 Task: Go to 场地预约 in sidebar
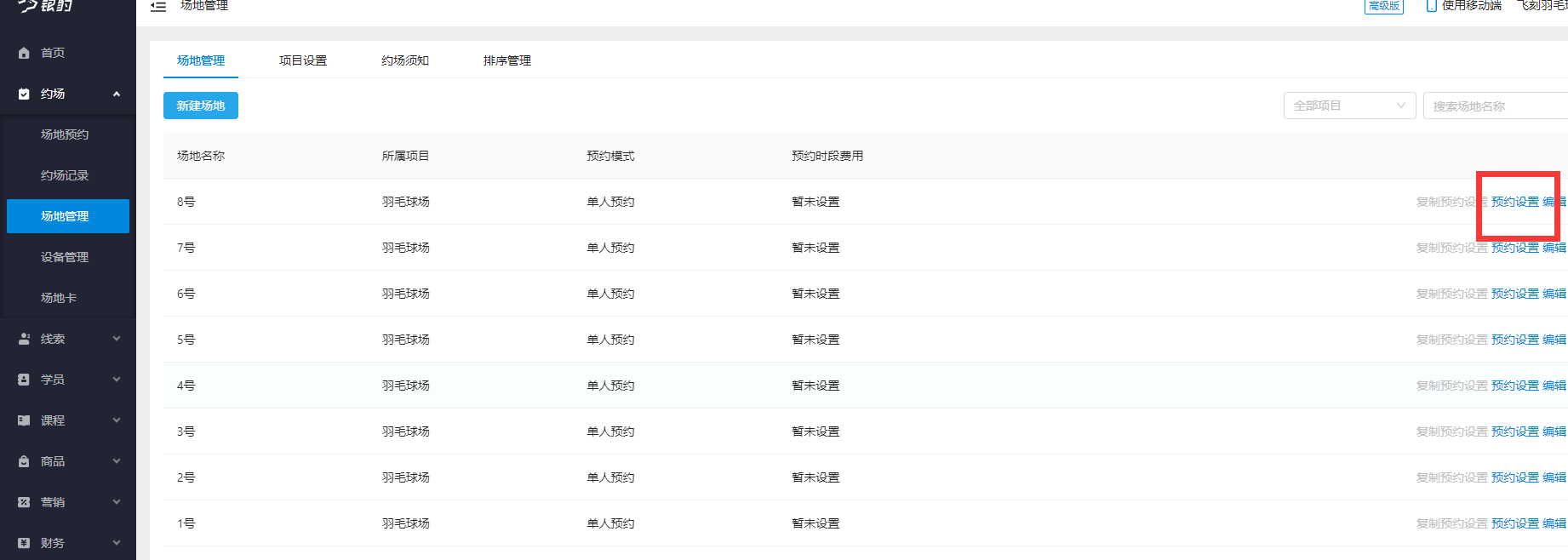[x=65, y=134]
